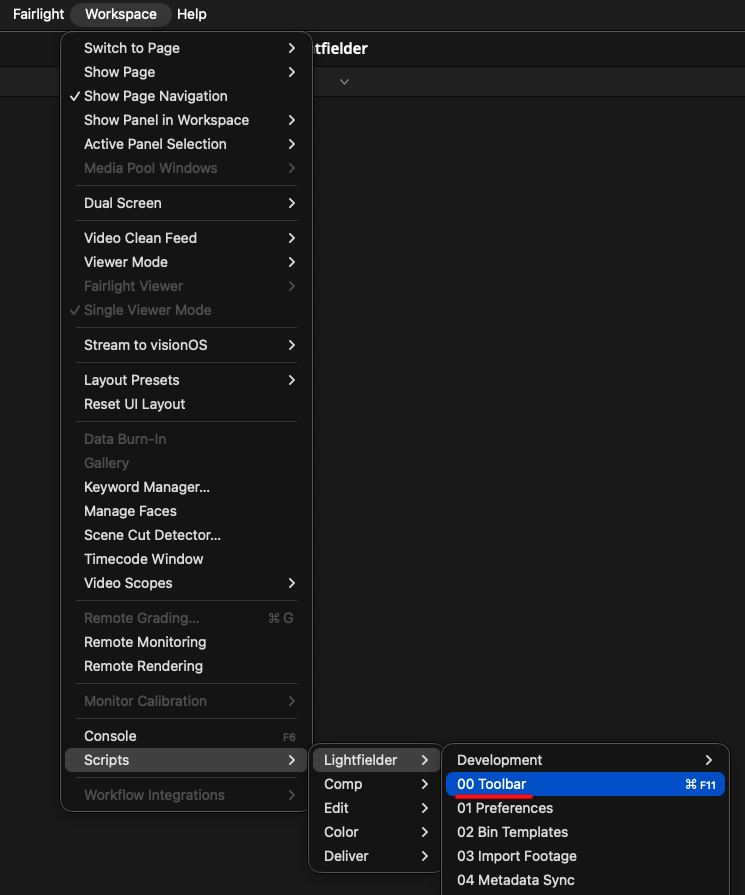
Task: Select Remote Monitoring
Action: click(x=186, y=642)
